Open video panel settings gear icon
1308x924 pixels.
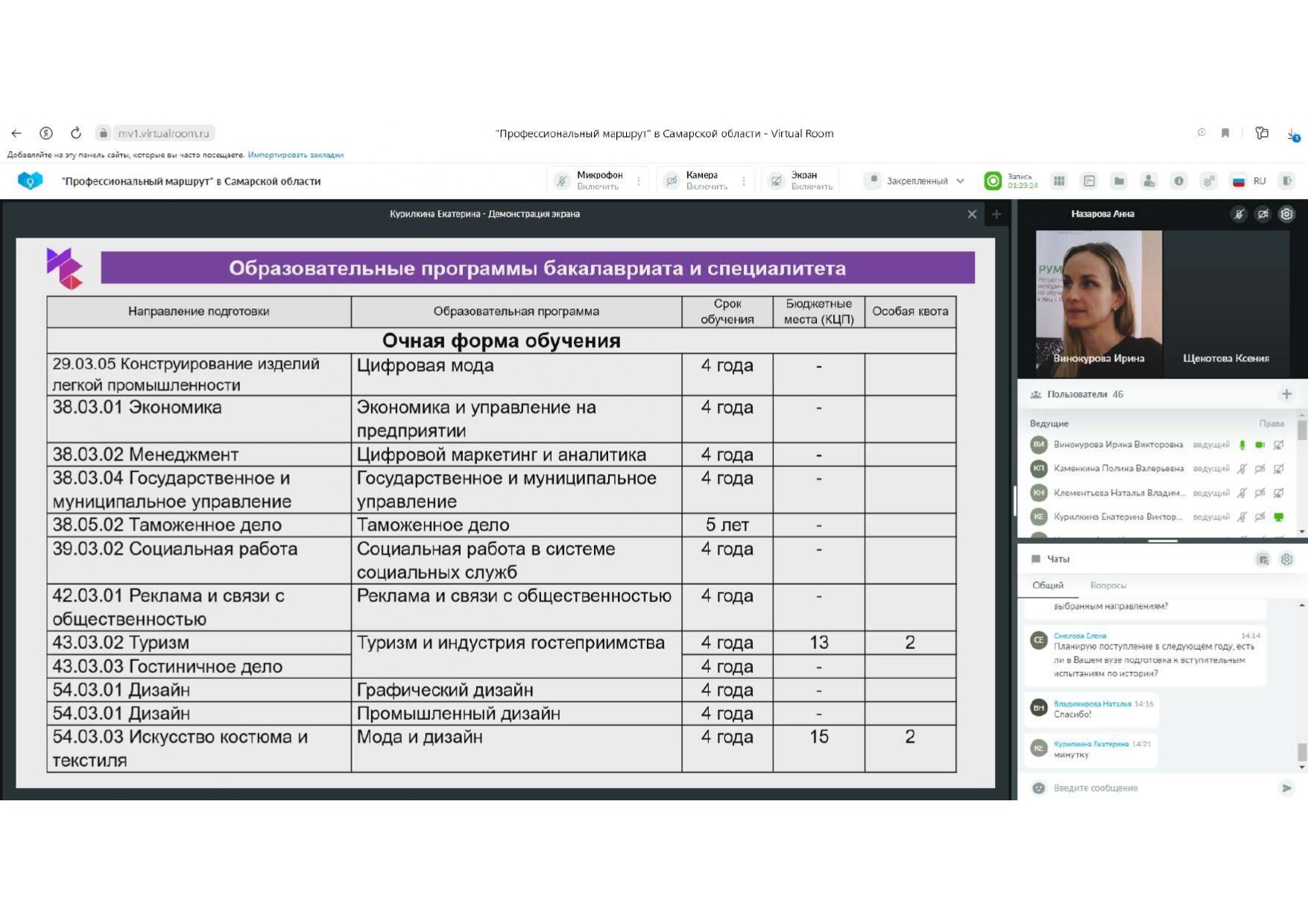pos(1286,214)
